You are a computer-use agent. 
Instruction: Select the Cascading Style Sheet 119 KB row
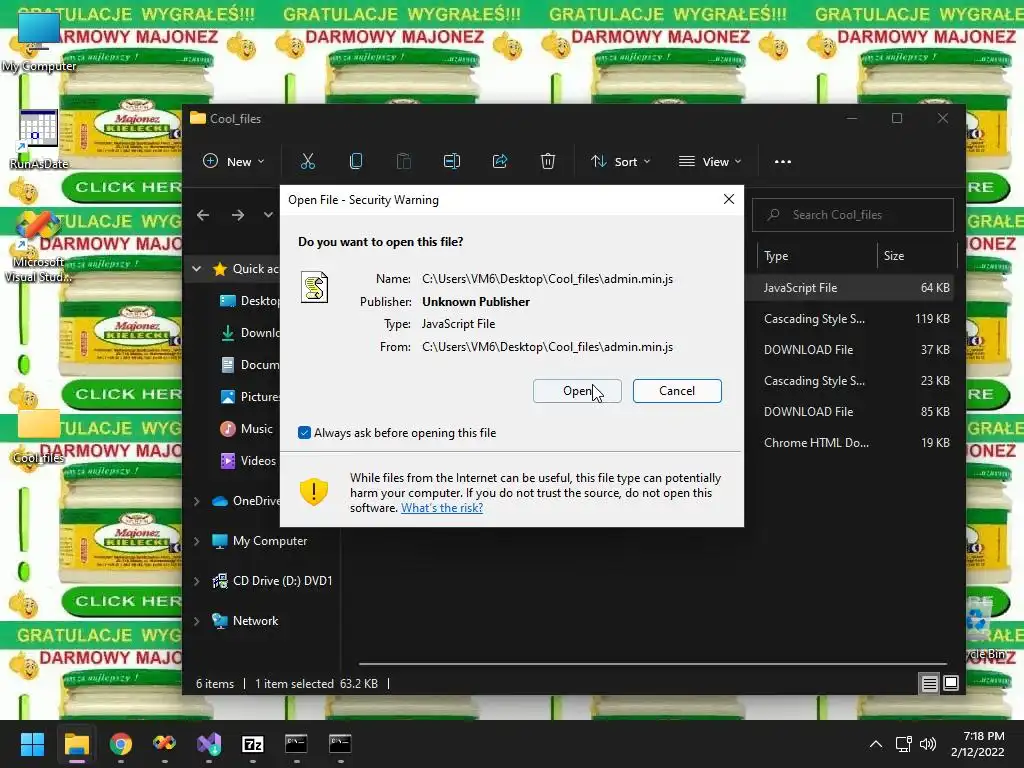pyautogui.click(x=849, y=319)
